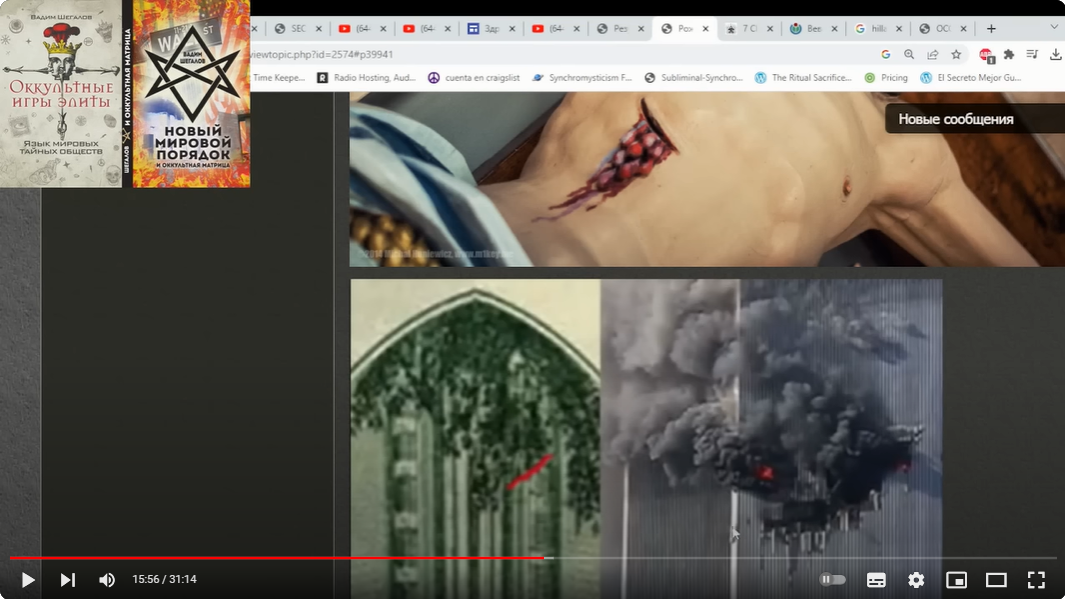
Task: Click the 15:56 / 31:14 time display
Action: [164, 579]
